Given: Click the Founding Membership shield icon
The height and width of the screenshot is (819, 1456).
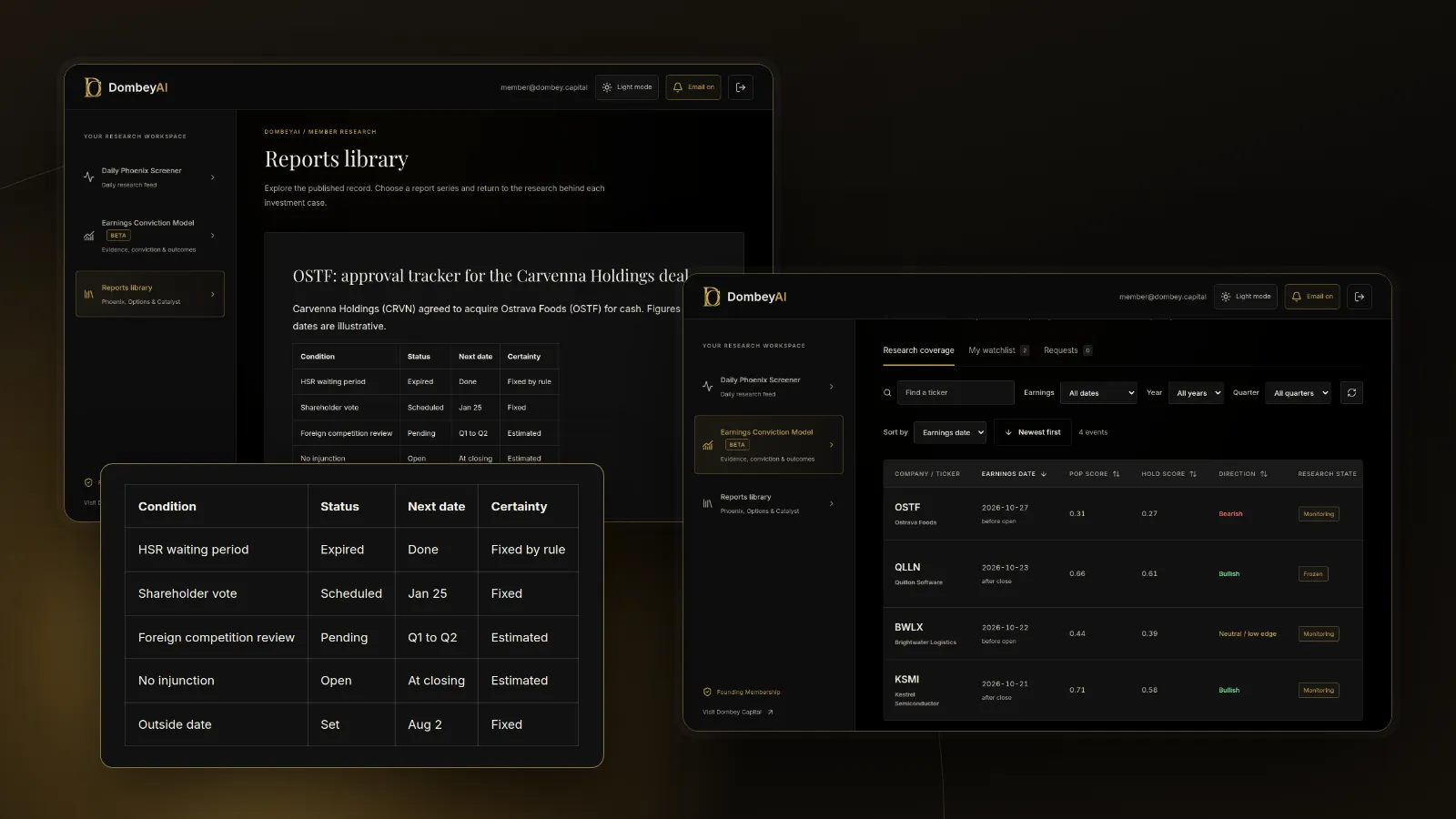Looking at the screenshot, I should tap(707, 692).
